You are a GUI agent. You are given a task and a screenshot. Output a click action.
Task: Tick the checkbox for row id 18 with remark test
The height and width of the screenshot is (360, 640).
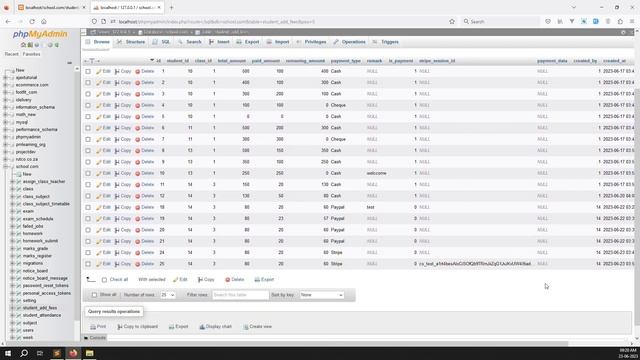[x=88, y=207]
